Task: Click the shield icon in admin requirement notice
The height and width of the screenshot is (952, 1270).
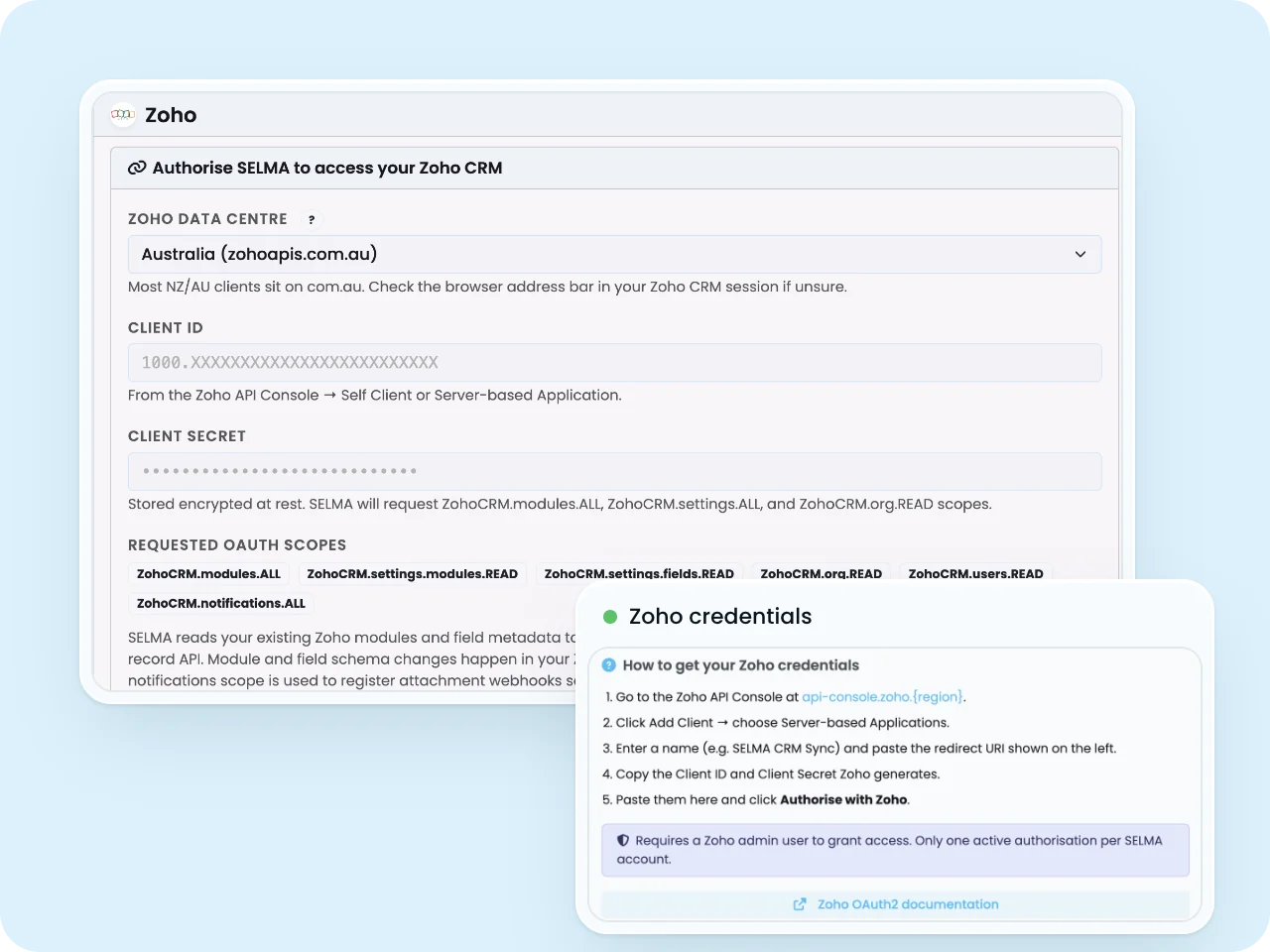Action: (623, 840)
